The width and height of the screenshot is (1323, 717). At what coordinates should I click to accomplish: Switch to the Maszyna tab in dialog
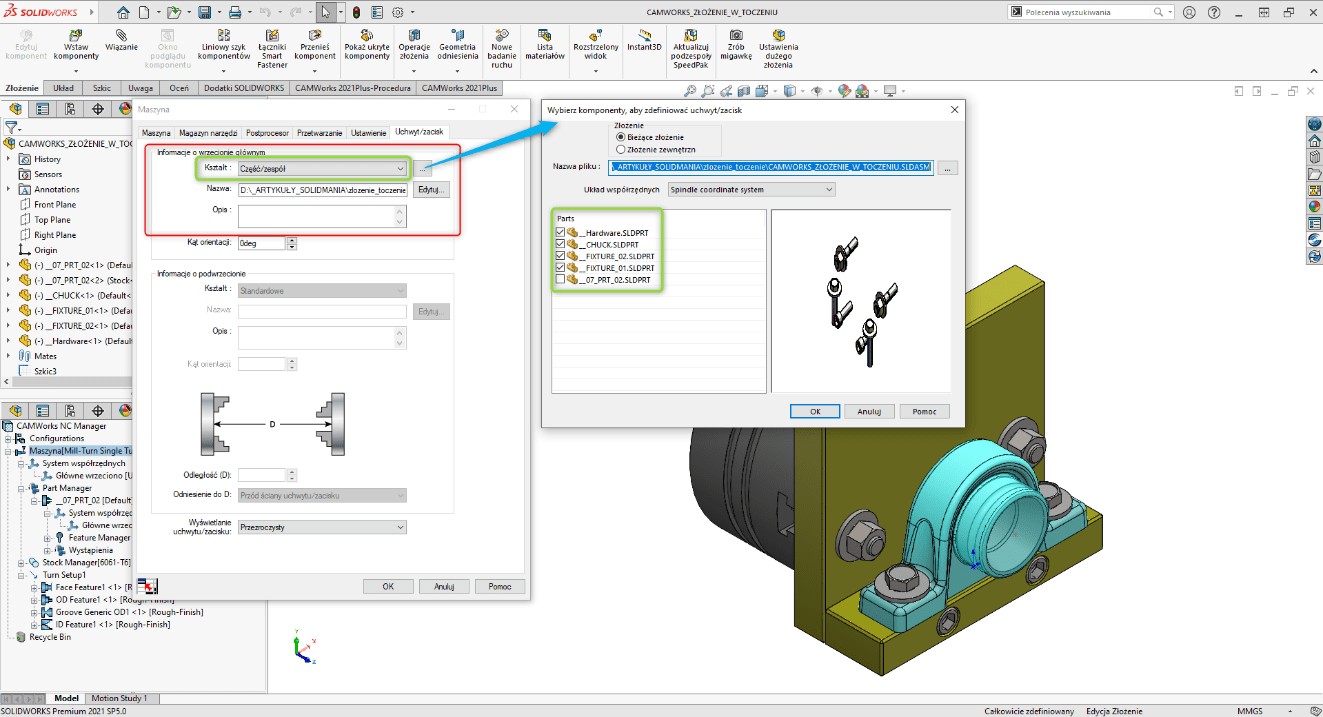(156, 132)
